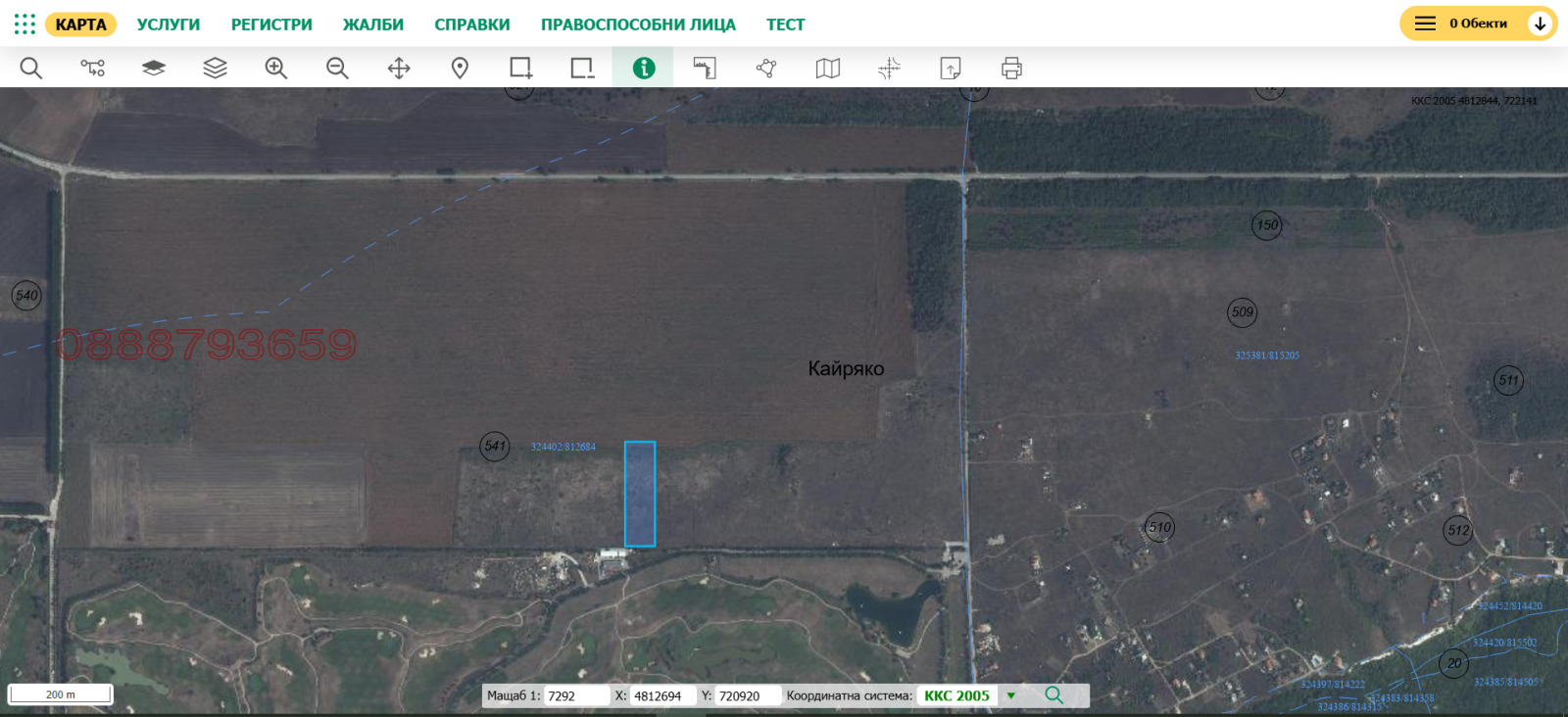Screen dimensions: 1568x717
Task: Toggle the info identify tool
Action: tap(644, 68)
